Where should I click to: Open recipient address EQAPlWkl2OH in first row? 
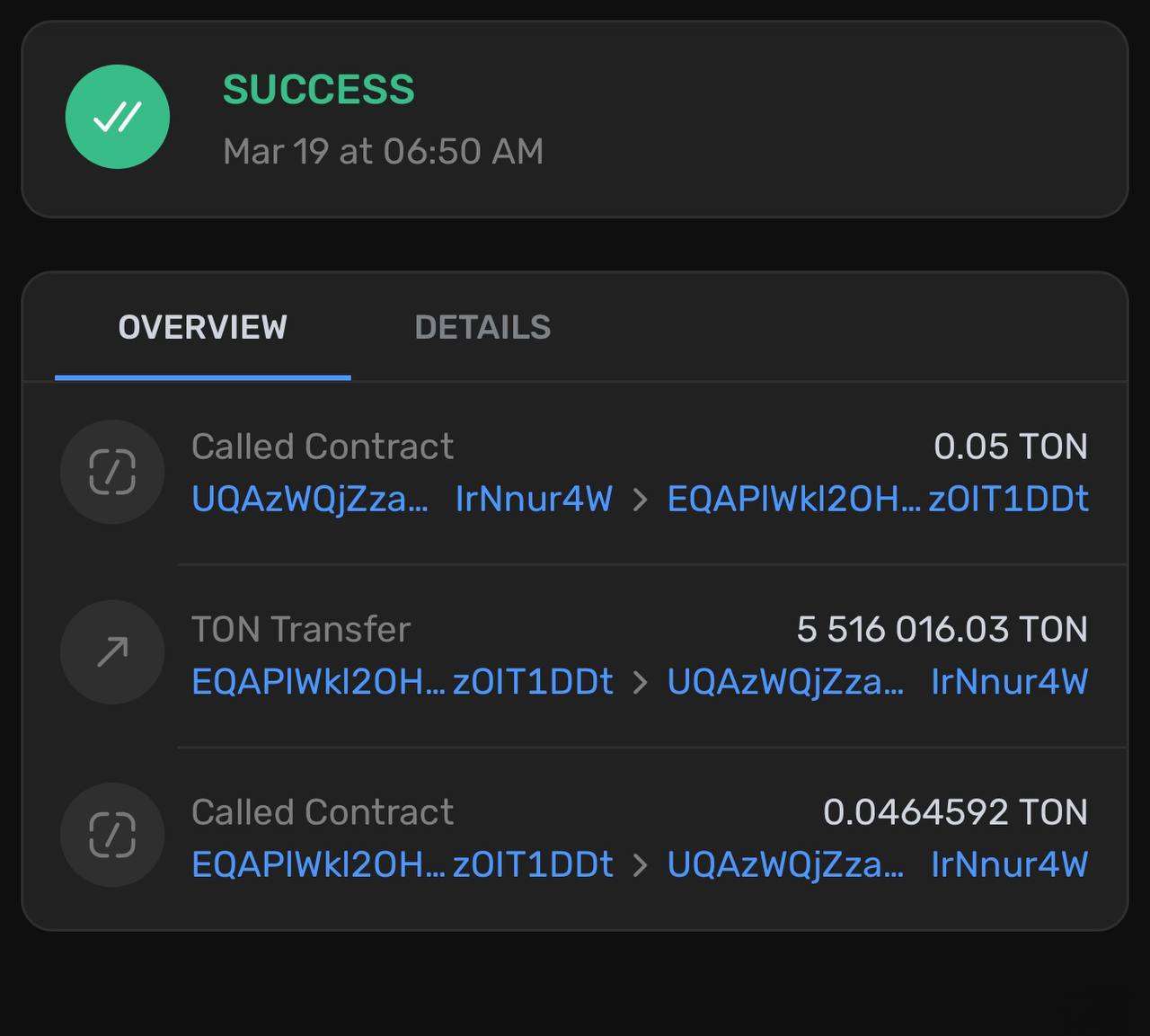tap(878, 499)
